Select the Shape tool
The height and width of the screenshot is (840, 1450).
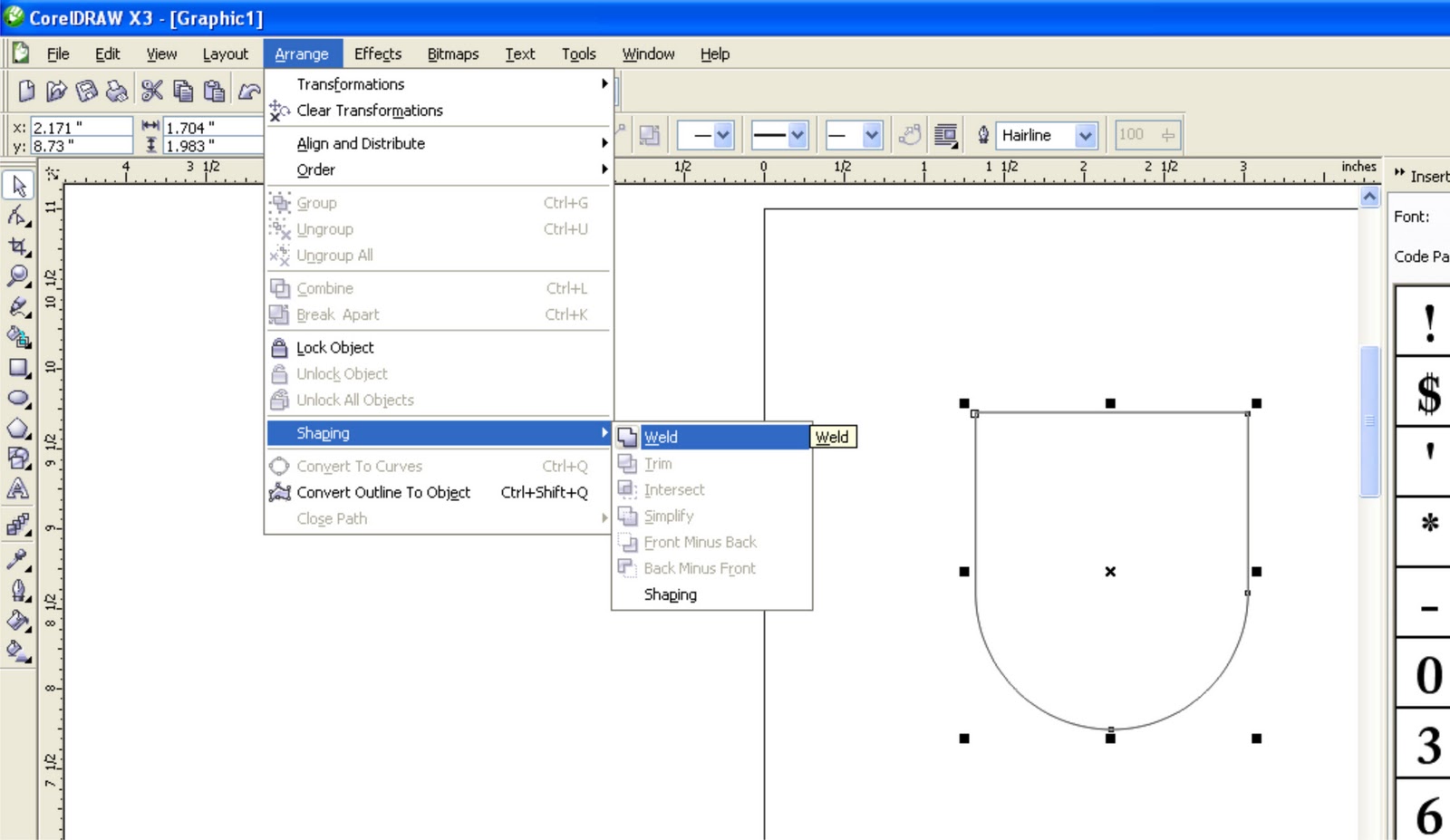18,216
